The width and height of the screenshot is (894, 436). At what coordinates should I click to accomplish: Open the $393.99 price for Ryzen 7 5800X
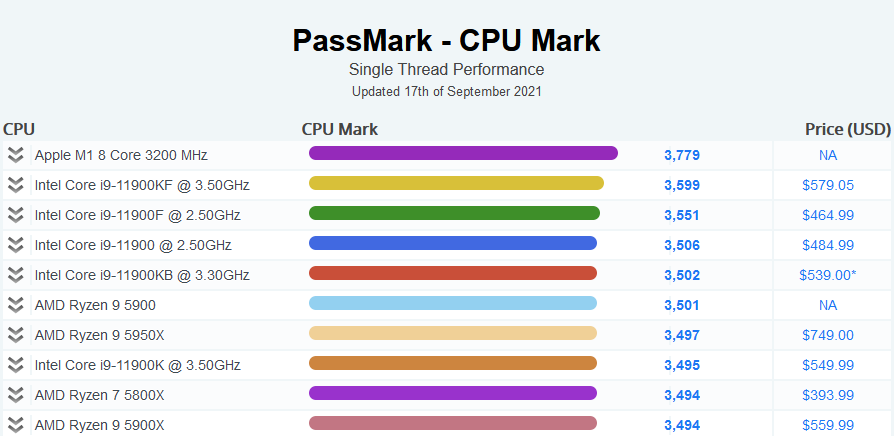point(827,395)
